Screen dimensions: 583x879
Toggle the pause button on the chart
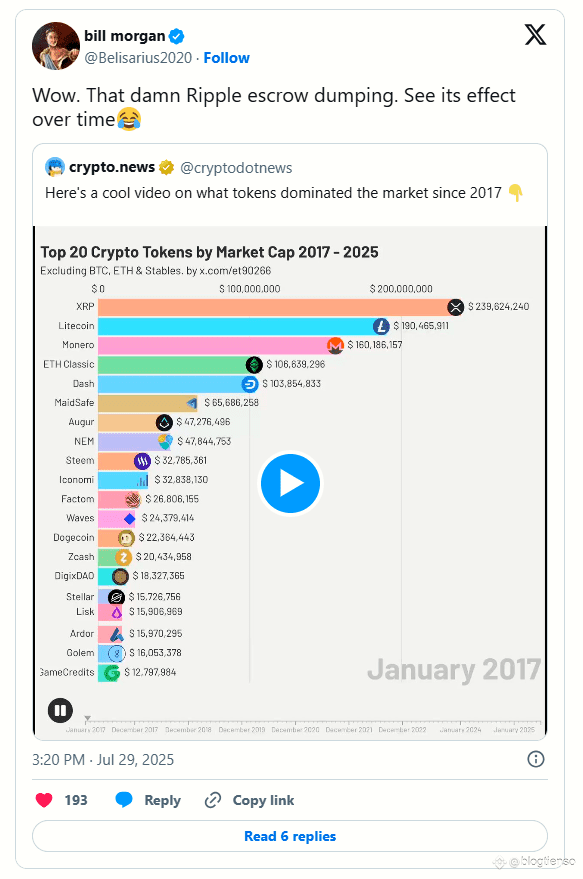pos(61,710)
